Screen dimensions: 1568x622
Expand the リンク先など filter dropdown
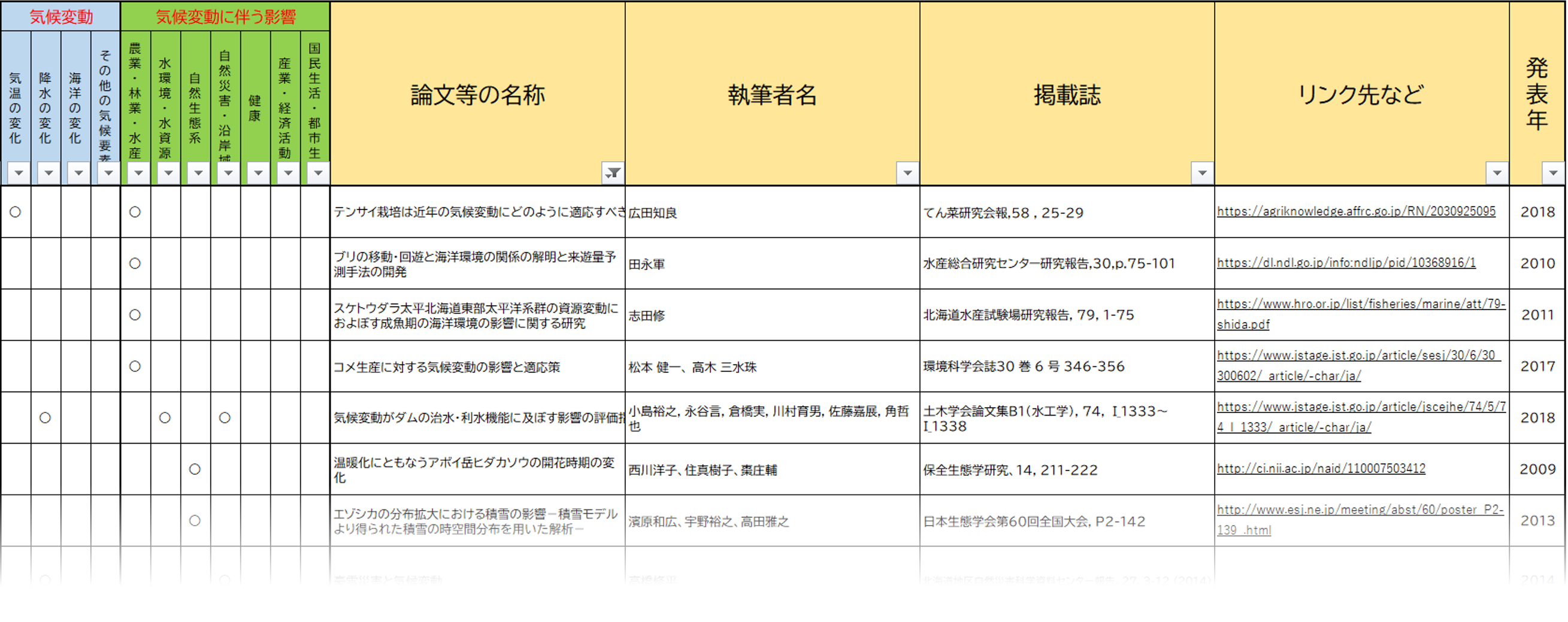click(1497, 173)
